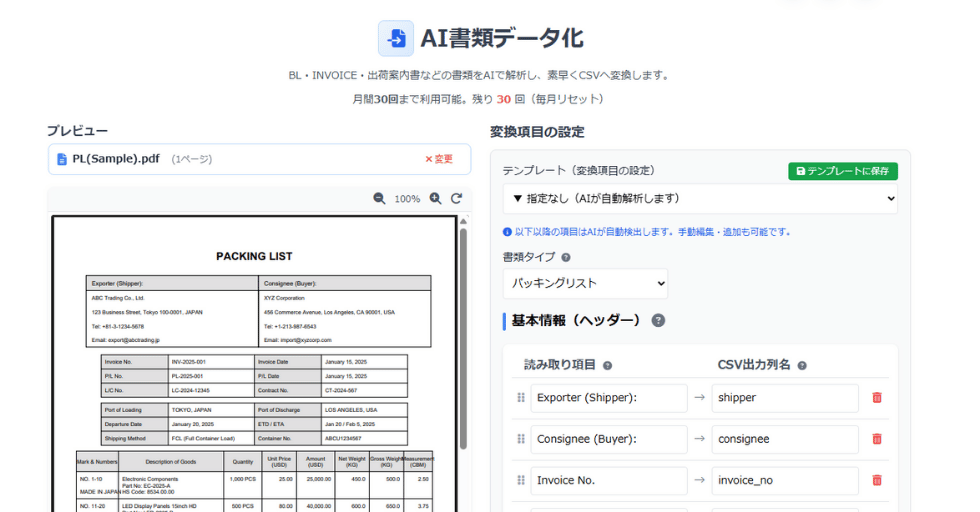This screenshot has height=512, width=980.
Task: Click the PACKING LIST title in preview
Action: 254,256
